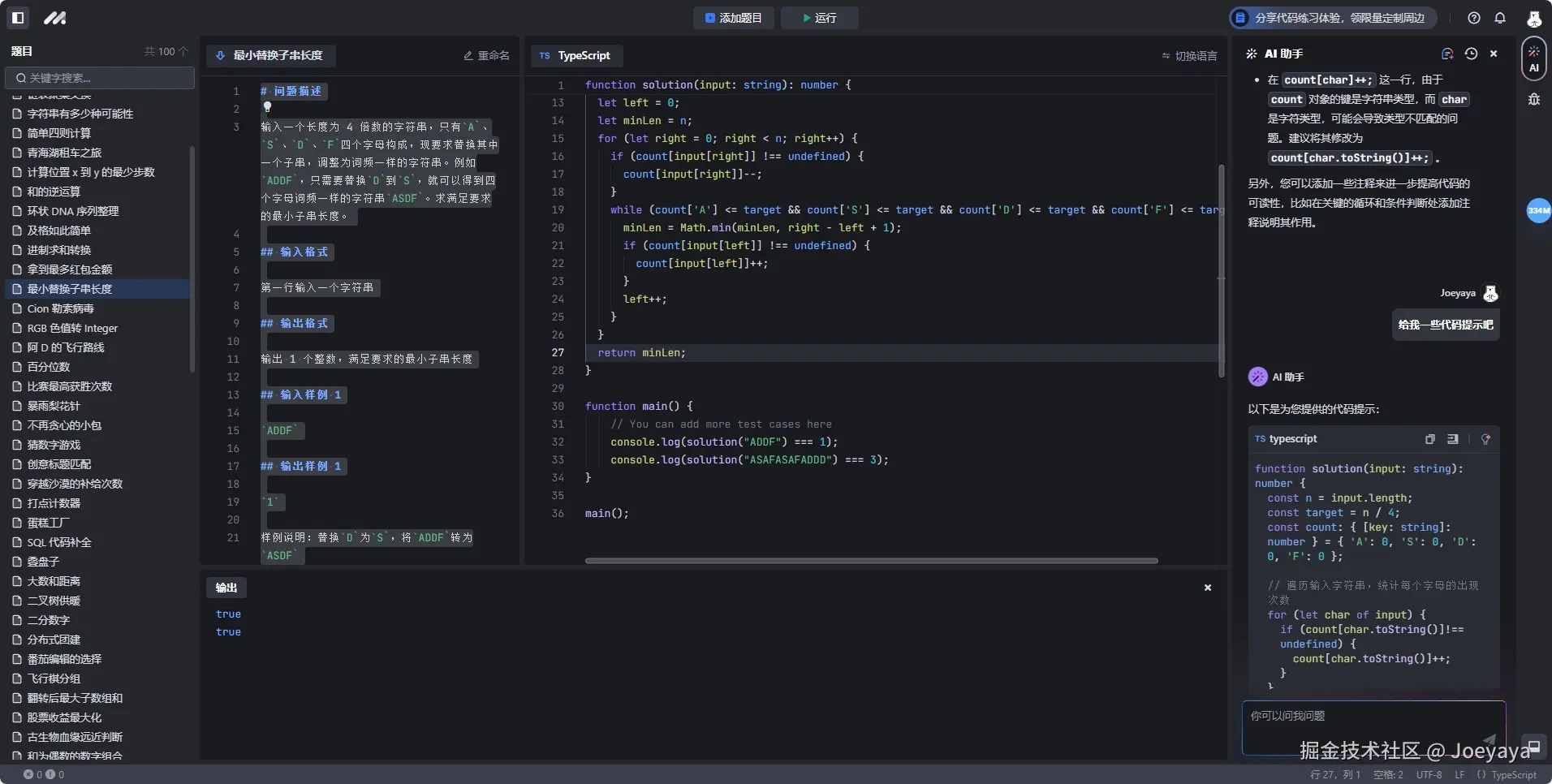1552x784 pixels.
Task: Toggle the AI assistant panel button
Action: pos(1533,59)
